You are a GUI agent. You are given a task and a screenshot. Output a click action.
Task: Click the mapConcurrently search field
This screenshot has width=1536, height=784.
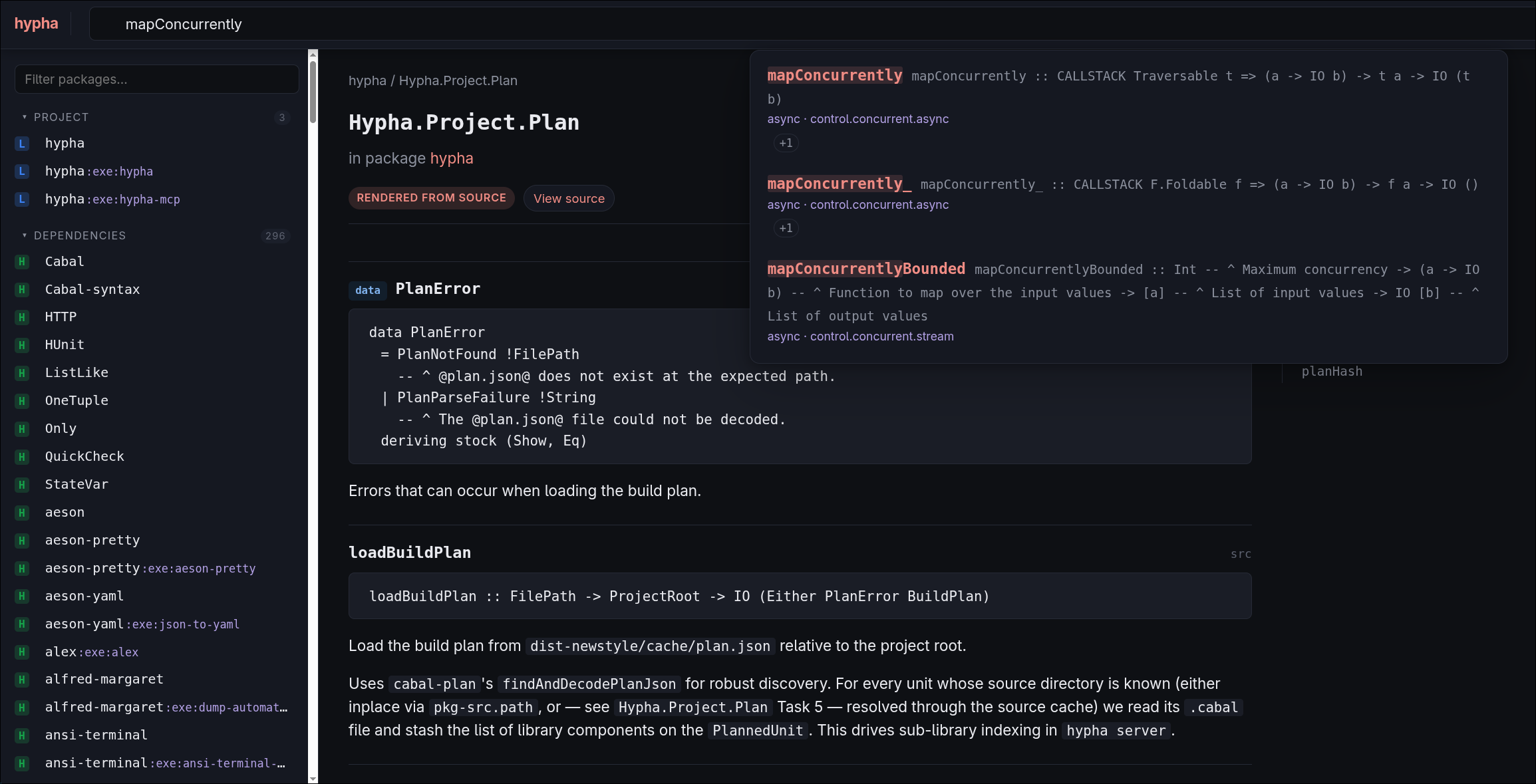pos(812,24)
